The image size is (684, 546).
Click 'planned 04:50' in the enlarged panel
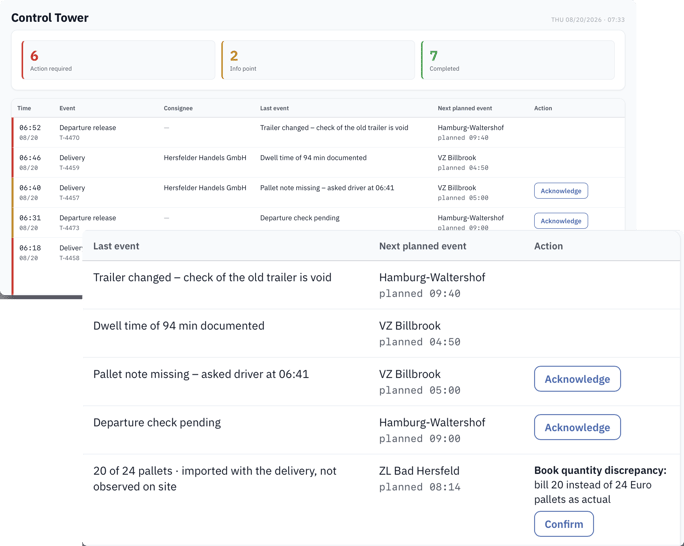[420, 342]
